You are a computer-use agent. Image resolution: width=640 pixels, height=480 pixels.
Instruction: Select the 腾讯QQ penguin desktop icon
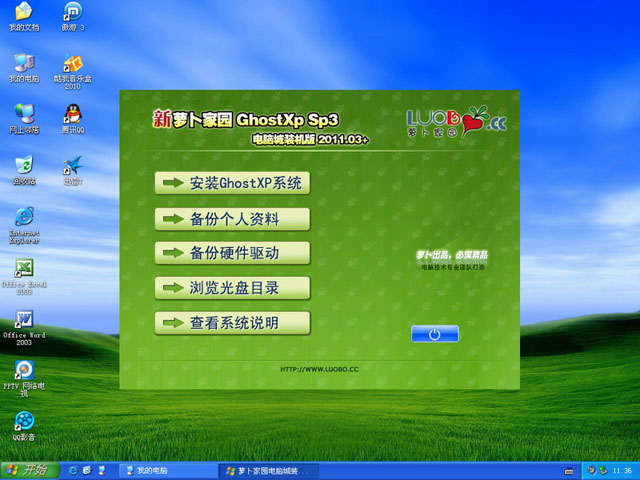[73, 119]
